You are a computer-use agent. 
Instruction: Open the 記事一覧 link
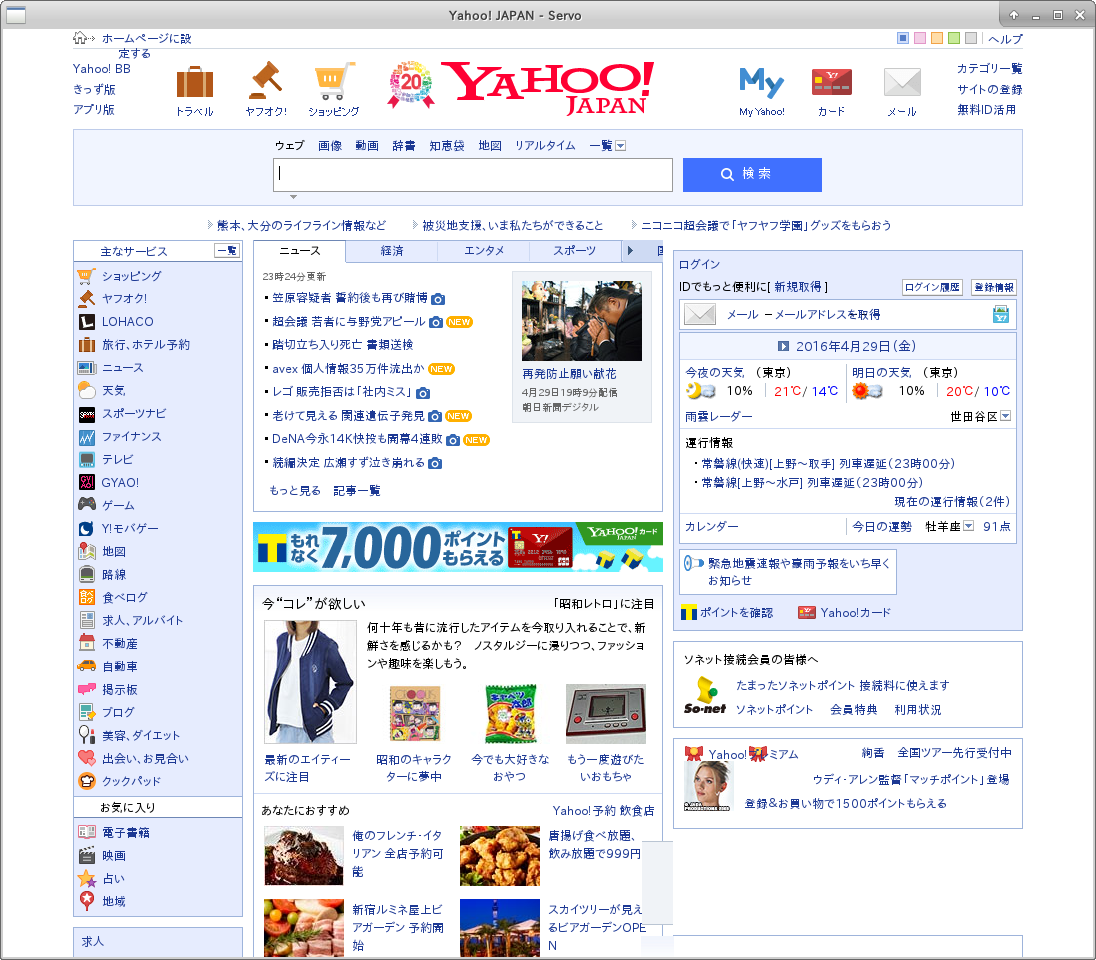point(356,491)
